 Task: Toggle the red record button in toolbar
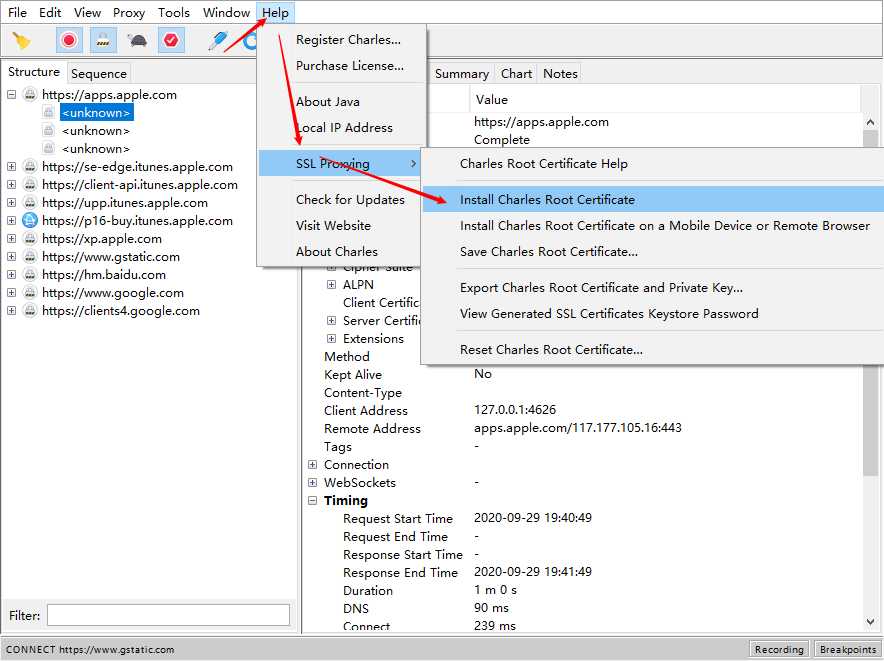[x=69, y=41]
